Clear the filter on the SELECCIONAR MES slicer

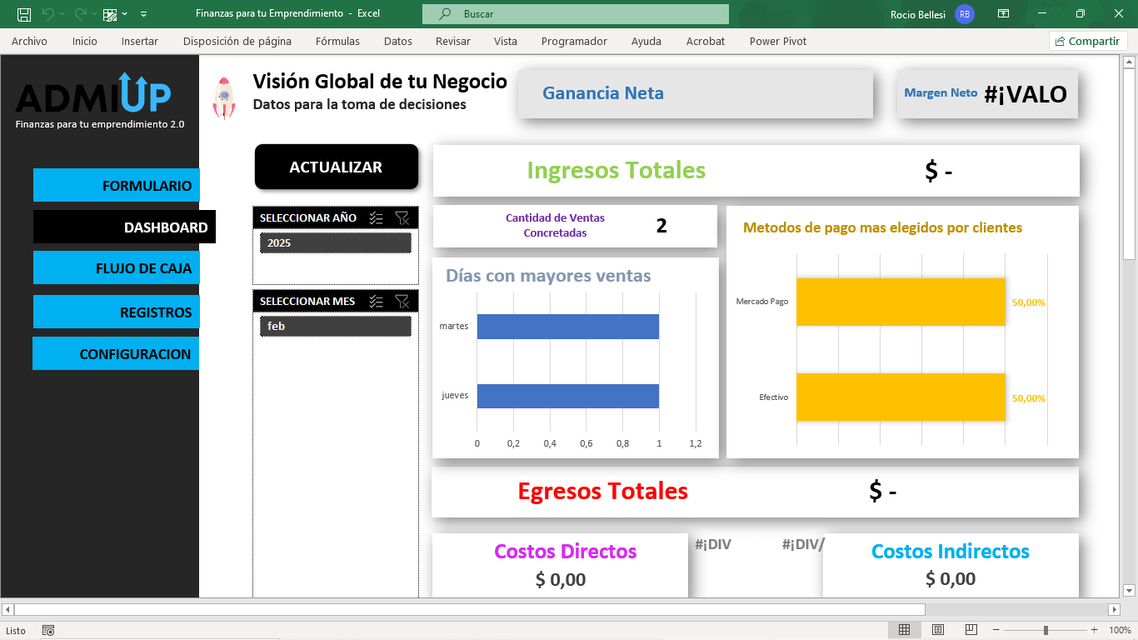click(402, 301)
